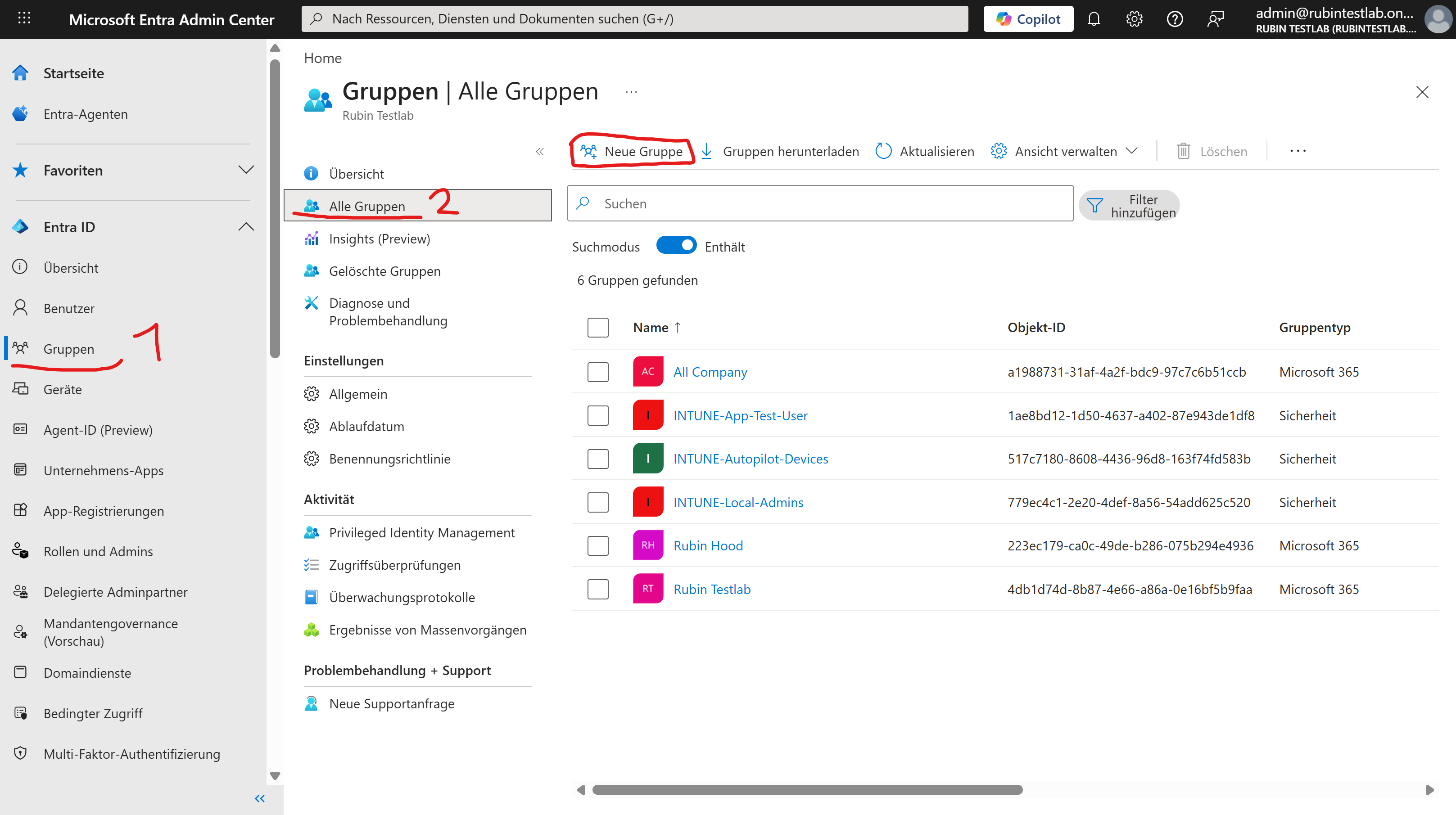
Task: Open the portal settings gear icon
Action: pos(1134,19)
